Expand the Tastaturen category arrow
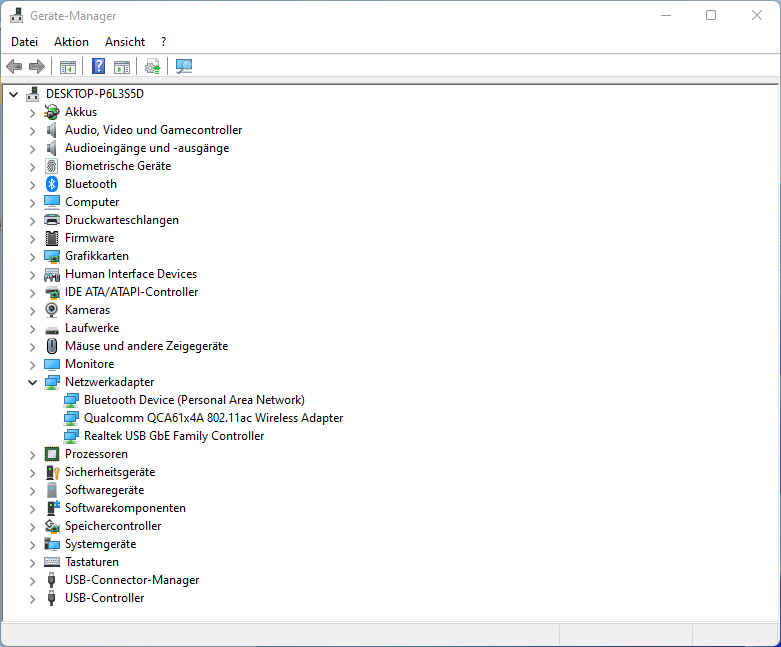 click(32, 562)
